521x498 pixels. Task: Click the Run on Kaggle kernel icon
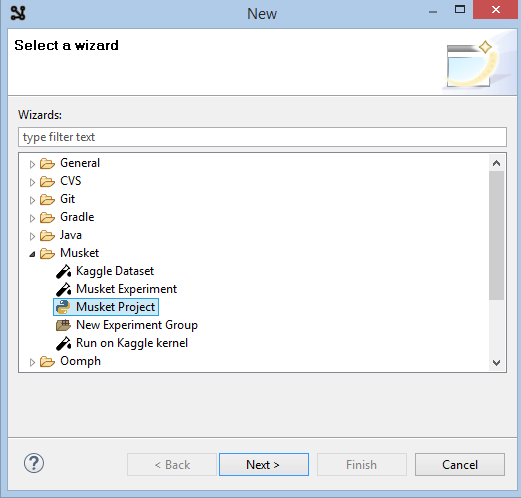pyautogui.click(x=63, y=343)
